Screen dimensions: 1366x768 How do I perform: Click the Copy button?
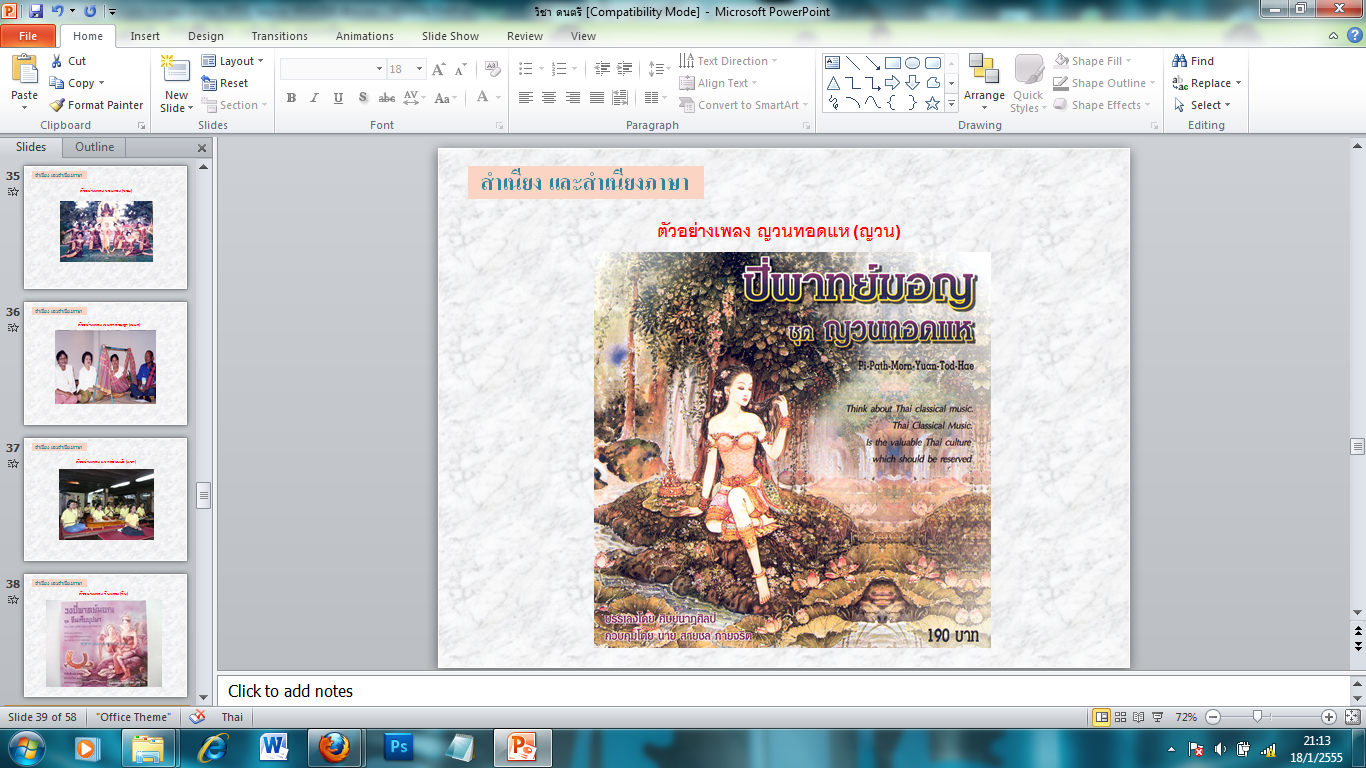(77, 83)
